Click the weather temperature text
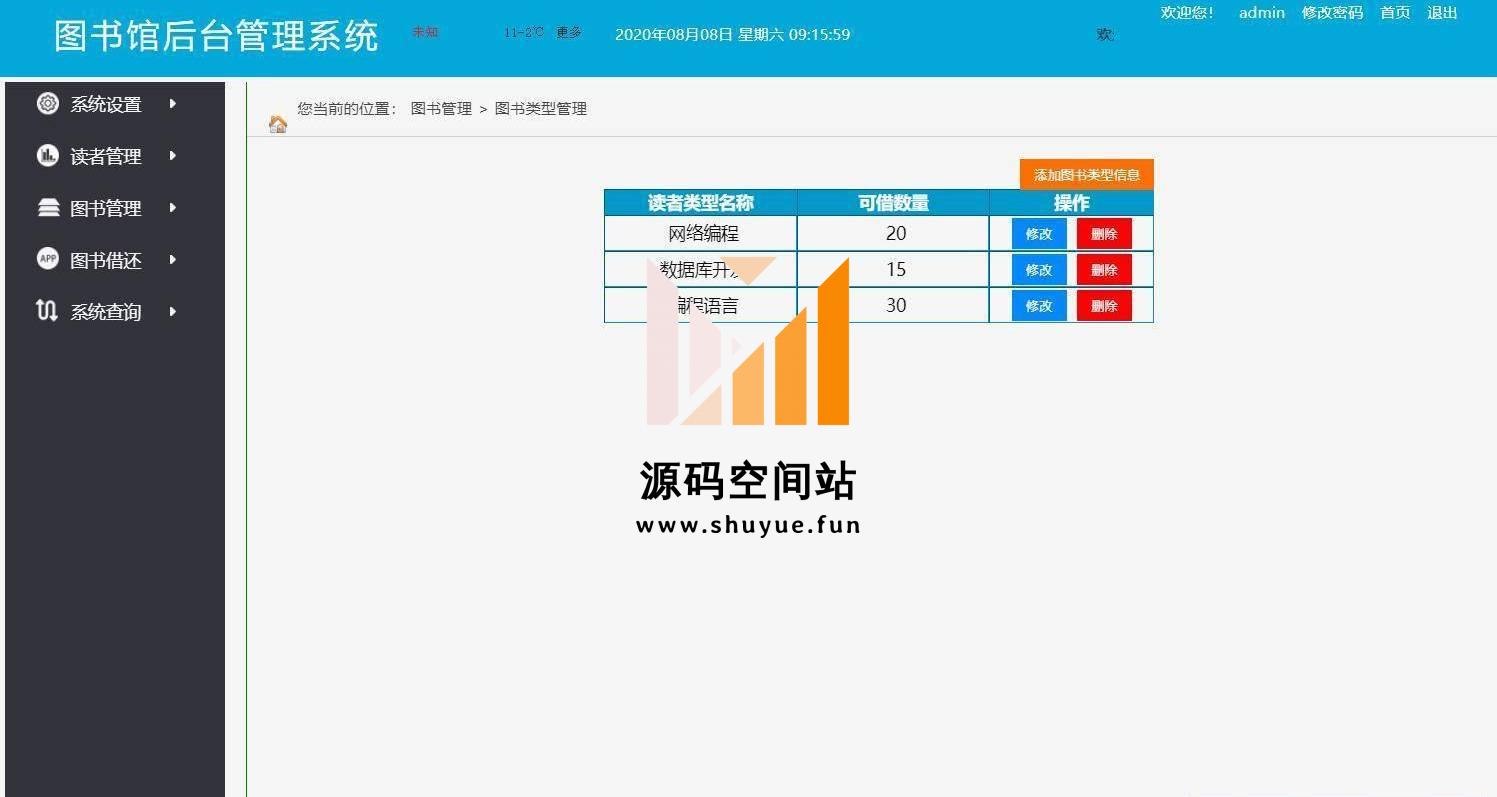1497x797 pixels. [524, 32]
